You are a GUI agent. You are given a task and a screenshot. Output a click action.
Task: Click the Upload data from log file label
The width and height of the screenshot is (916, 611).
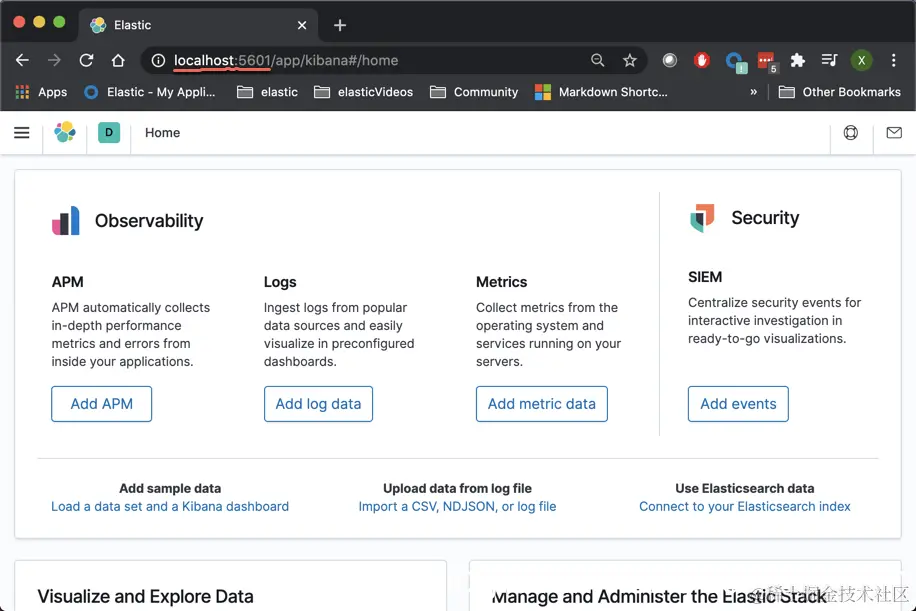click(457, 488)
